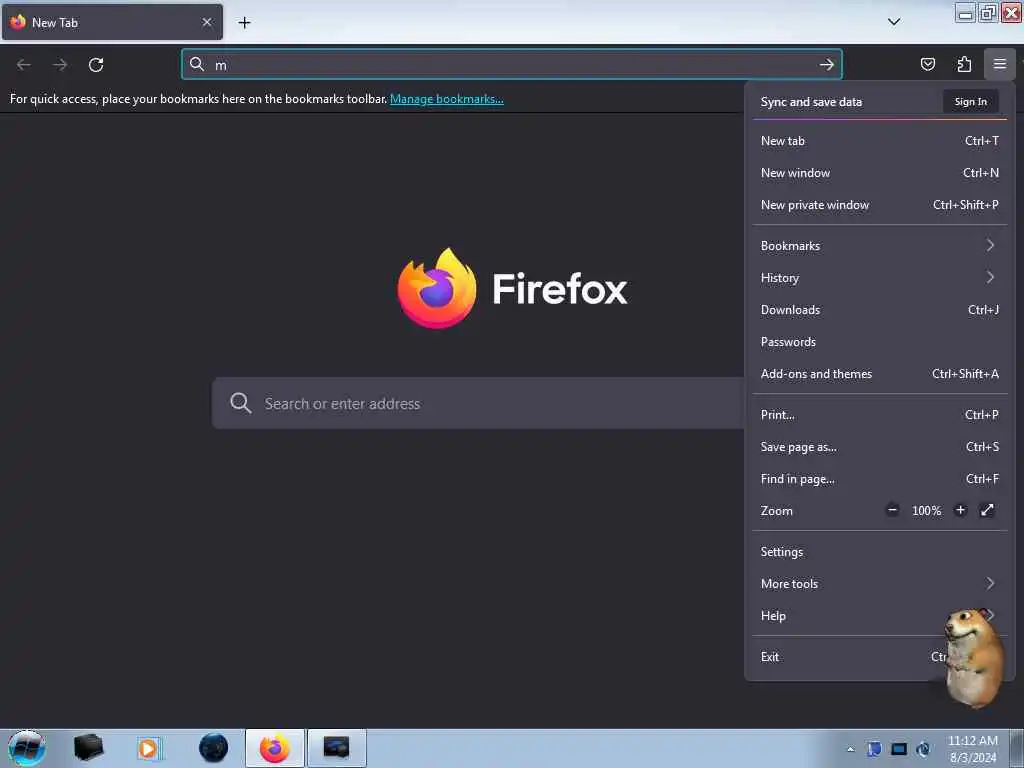
Task: Click Sign In button in menu
Action: (x=970, y=102)
